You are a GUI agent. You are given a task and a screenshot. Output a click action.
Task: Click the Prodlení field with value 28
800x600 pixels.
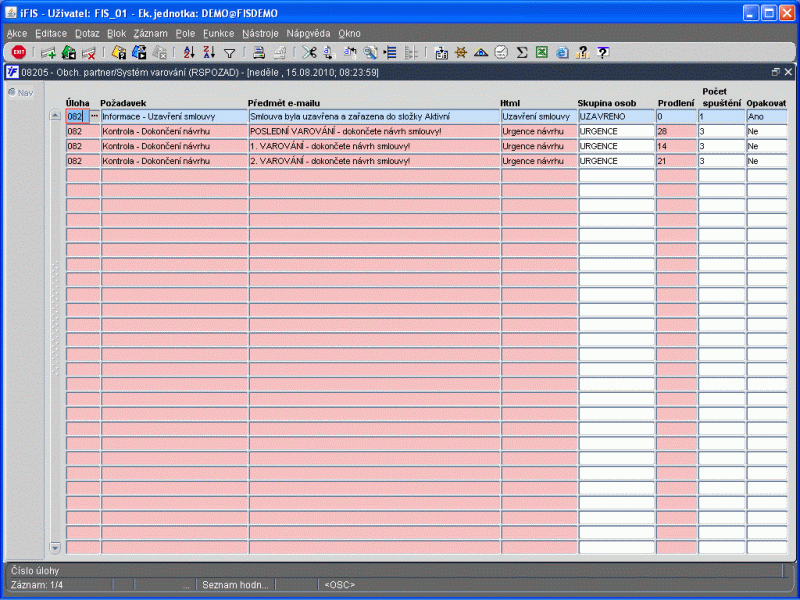(676, 131)
